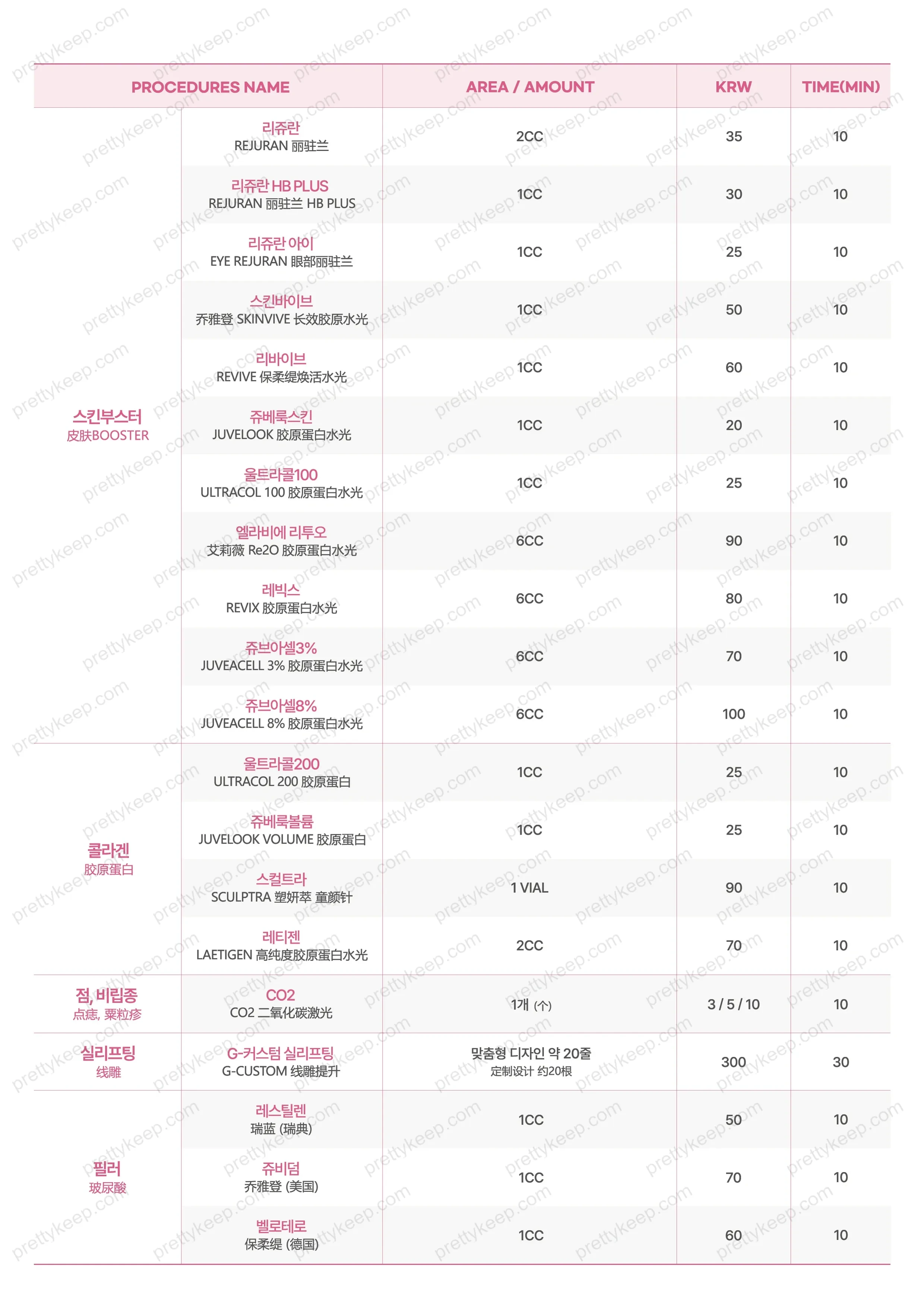Select the JUVELOOK skin booster entry

click(x=281, y=426)
